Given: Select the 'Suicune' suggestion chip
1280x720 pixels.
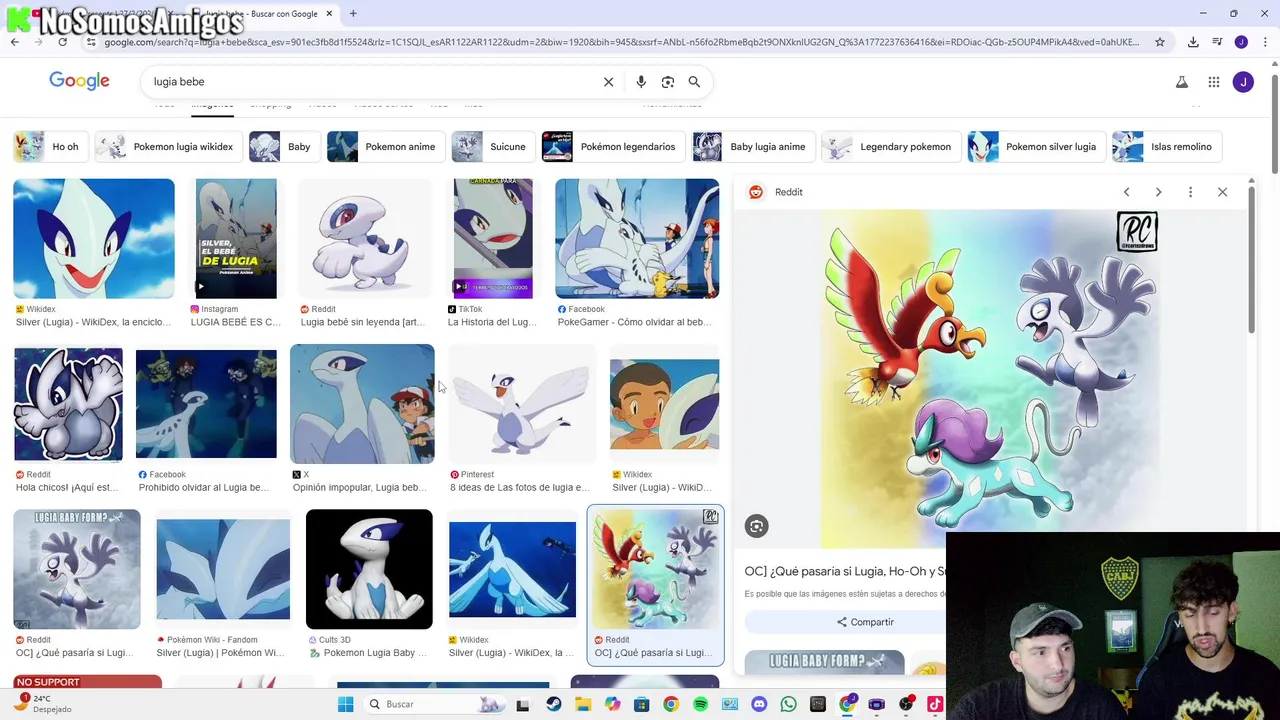Looking at the screenshot, I should coord(492,147).
